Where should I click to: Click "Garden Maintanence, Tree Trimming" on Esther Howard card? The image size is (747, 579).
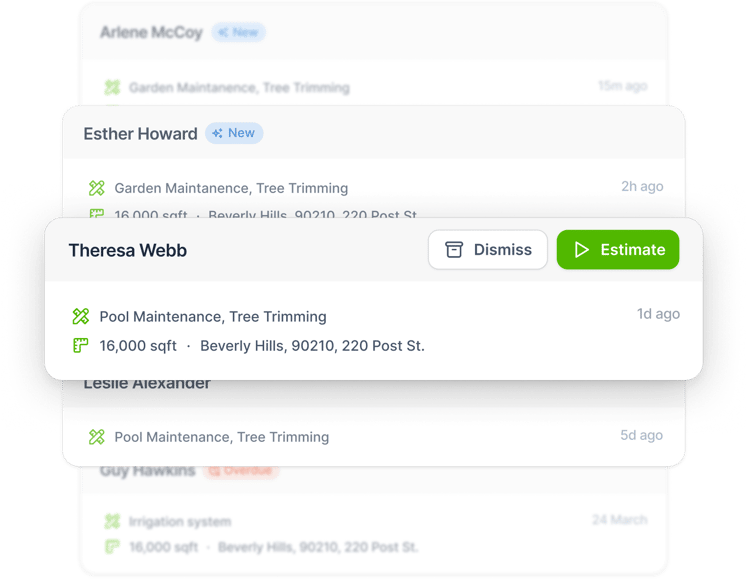coord(231,188)
